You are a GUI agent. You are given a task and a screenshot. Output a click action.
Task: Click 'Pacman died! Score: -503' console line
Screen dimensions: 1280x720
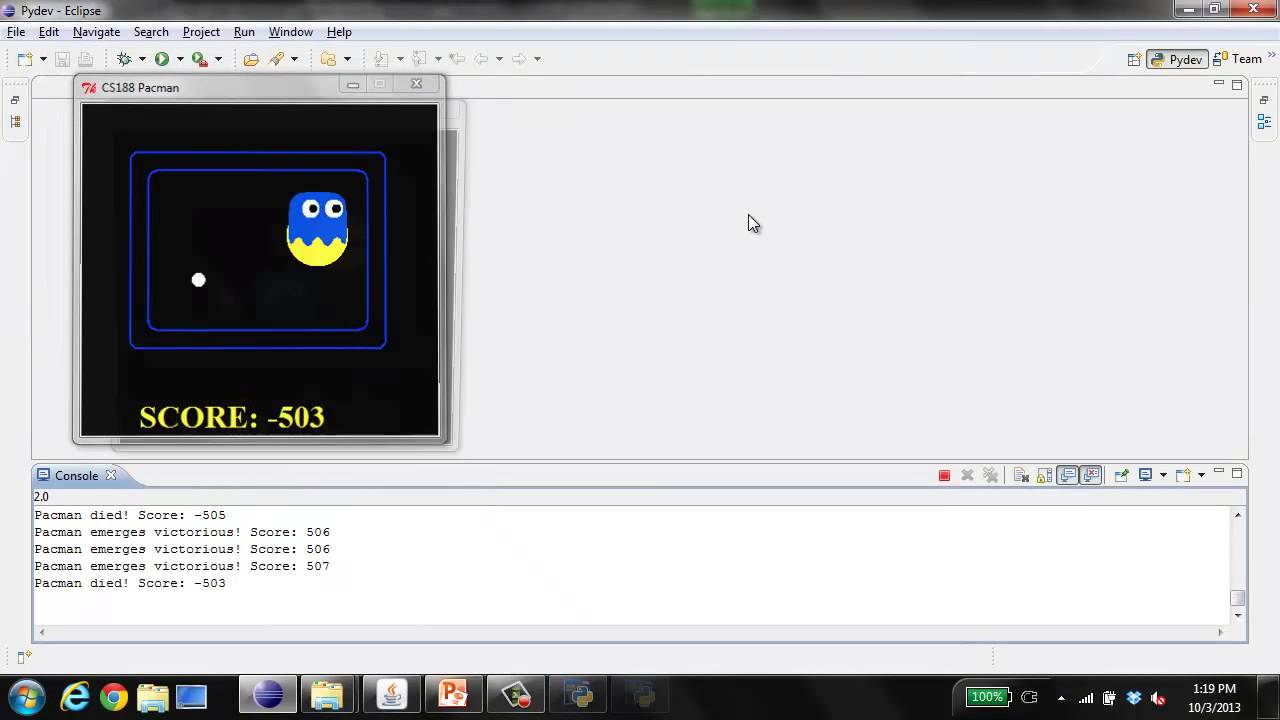(x=130, y=583)
